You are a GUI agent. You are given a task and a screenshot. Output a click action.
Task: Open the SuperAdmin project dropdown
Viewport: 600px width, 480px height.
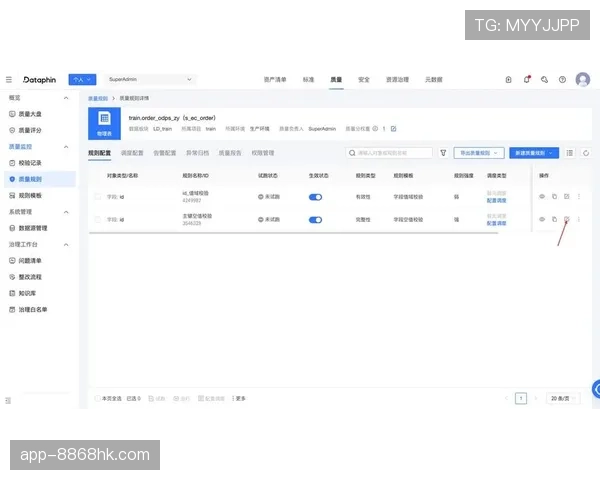click(x=149, y=79)
